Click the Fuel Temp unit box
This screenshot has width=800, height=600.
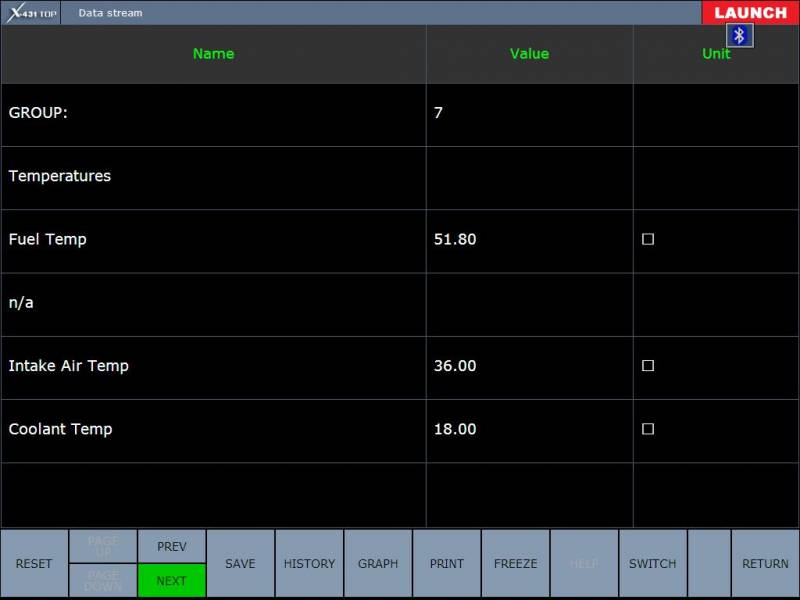[x=648, y=240]
